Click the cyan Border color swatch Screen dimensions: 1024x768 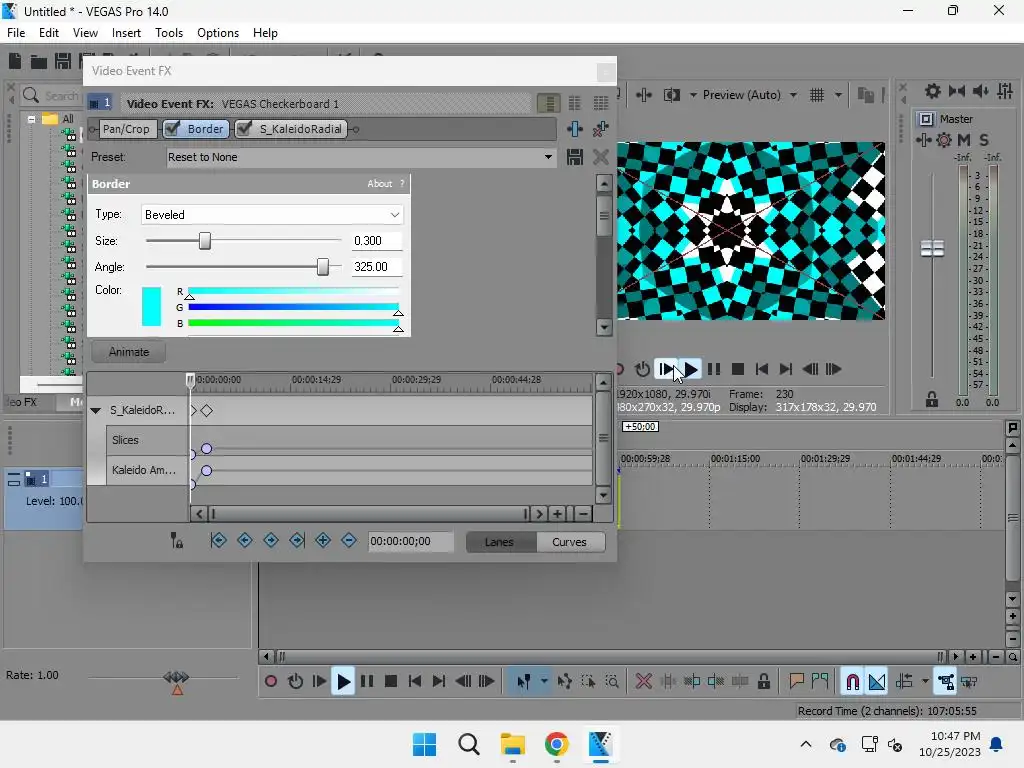(152, 306)
